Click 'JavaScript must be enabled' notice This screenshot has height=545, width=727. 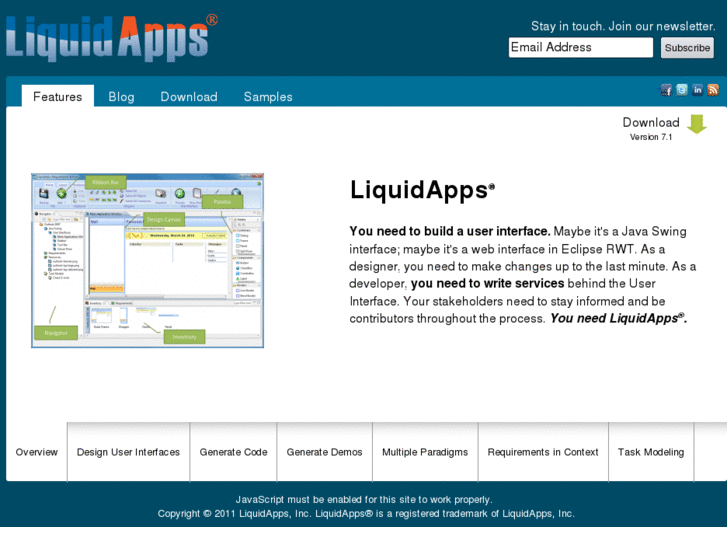pos(364,500)
